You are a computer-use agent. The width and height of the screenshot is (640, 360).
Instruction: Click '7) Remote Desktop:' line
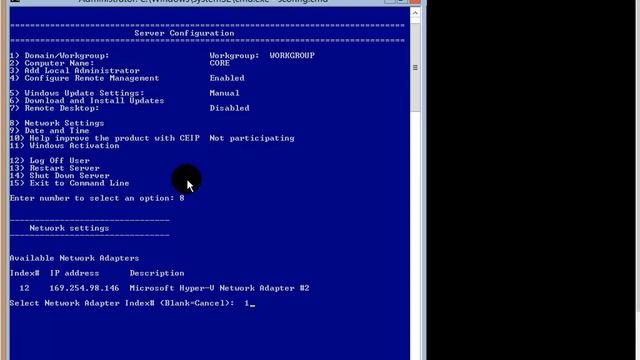[55, 108]
